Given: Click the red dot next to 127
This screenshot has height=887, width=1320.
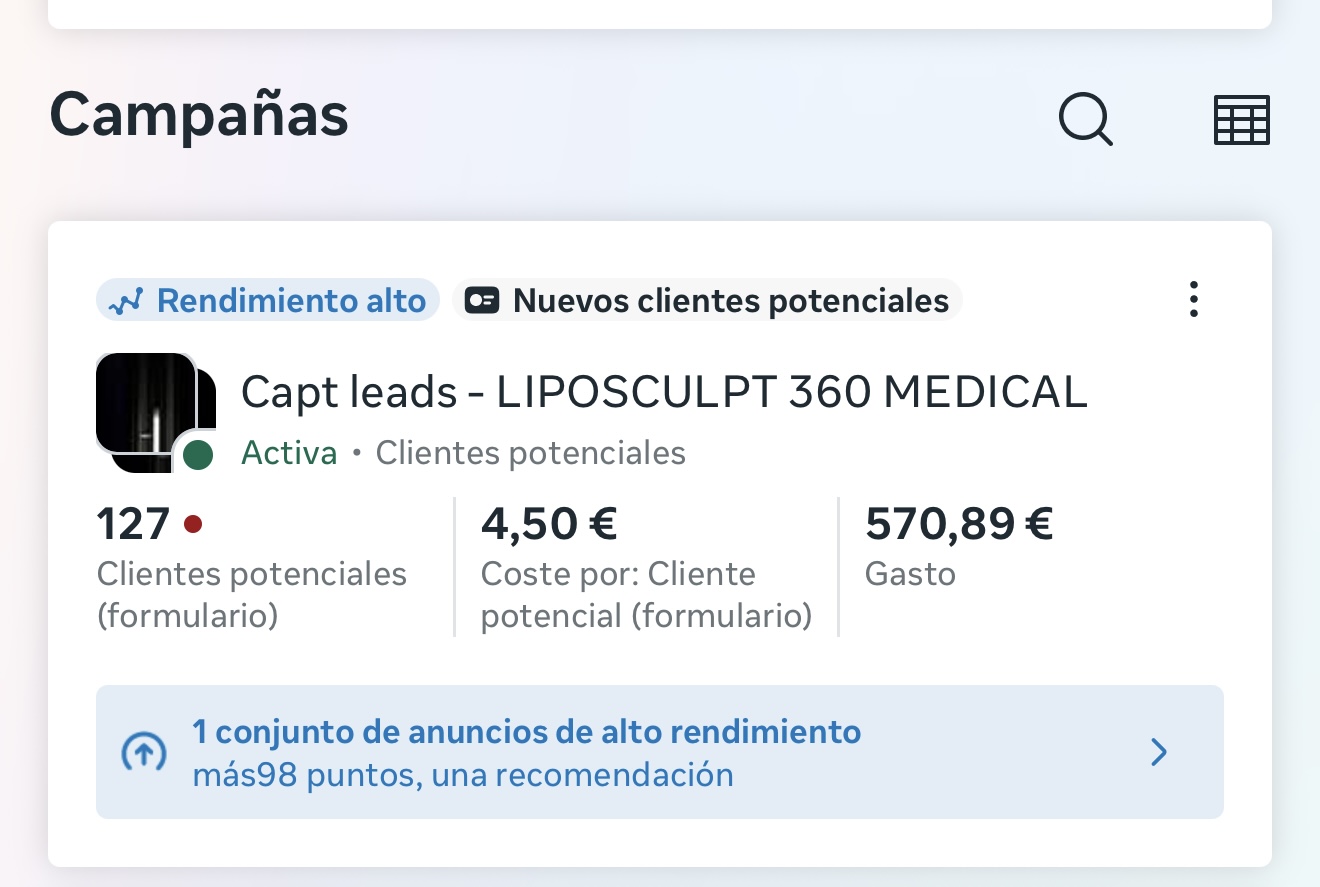Looking at the screenshot, I should coord(194,523).
